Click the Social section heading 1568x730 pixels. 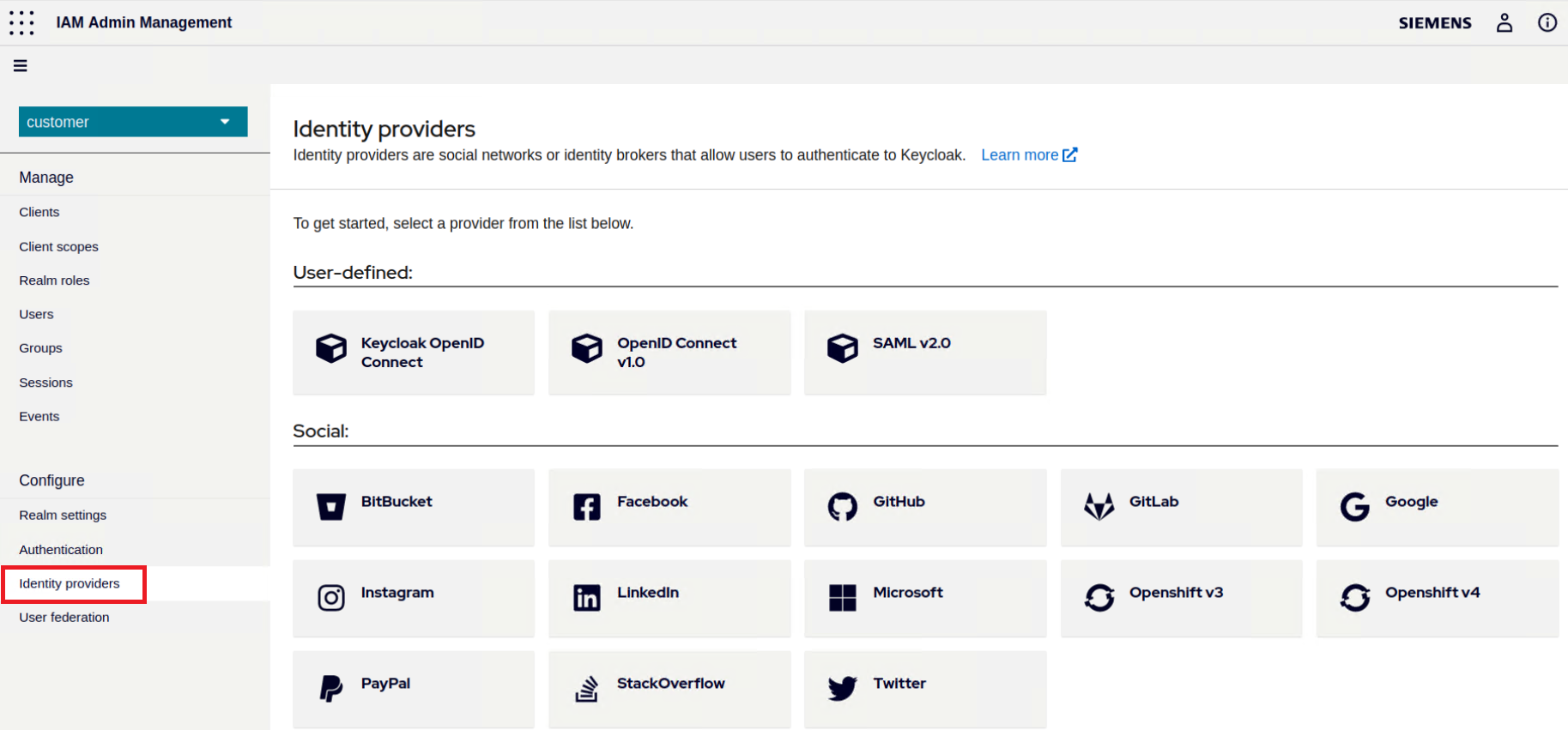[321, 431]
